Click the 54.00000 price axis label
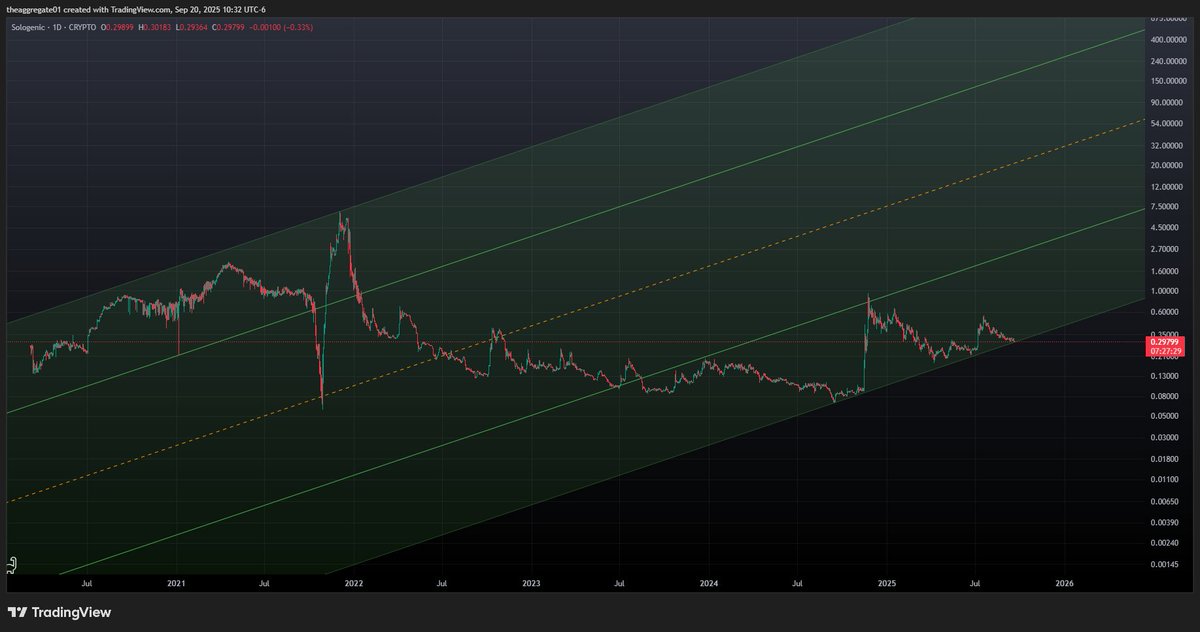The height and width of the screenshot is (632, 1200). [x=1167, y=123]
